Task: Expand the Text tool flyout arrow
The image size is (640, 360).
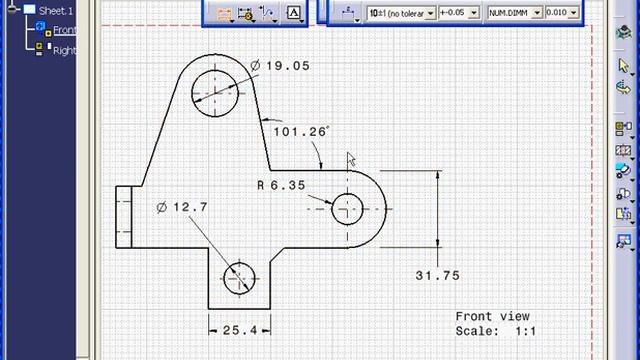Action: [302, 21]
